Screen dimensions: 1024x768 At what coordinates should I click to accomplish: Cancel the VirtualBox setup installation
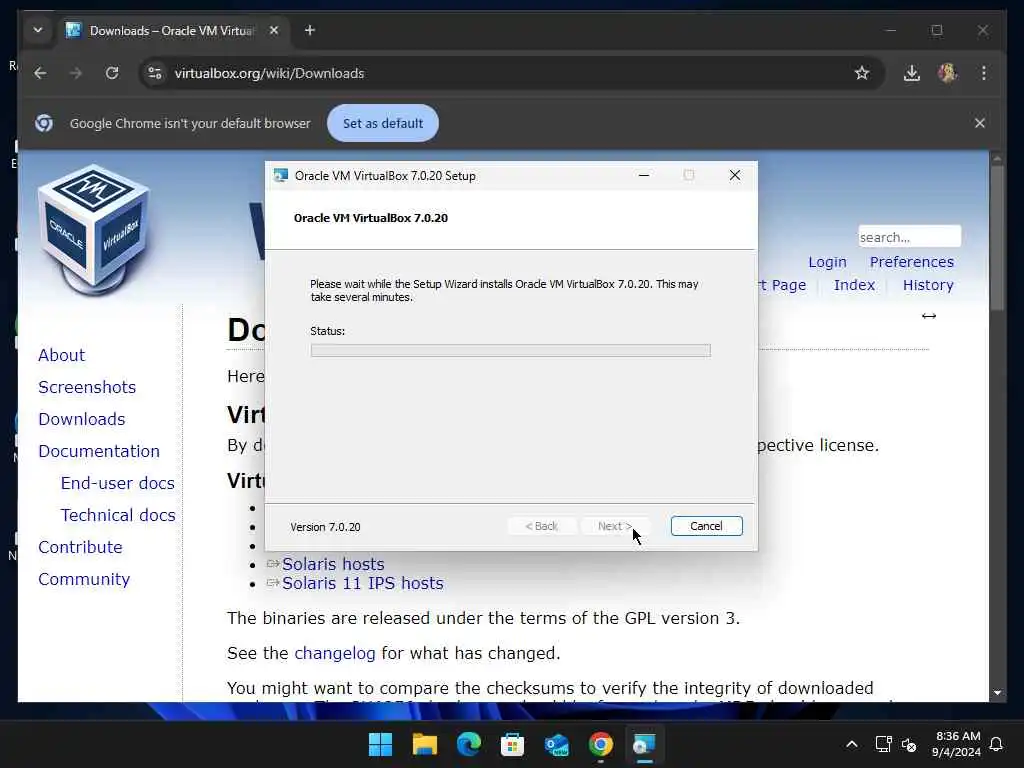(x=707, y=526)
